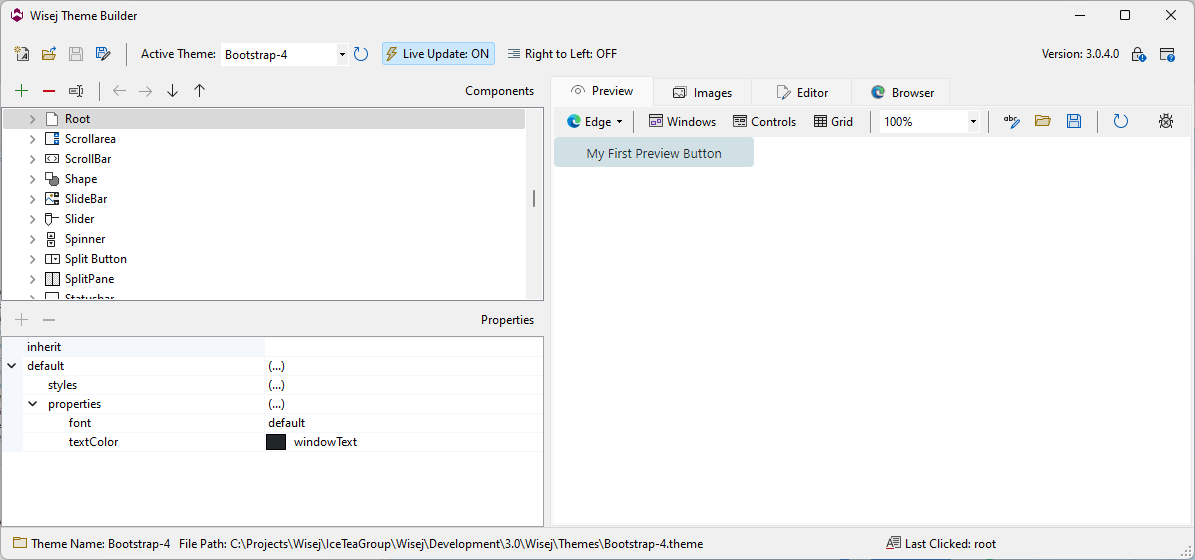Select the Spinner component

click(85, 238)
